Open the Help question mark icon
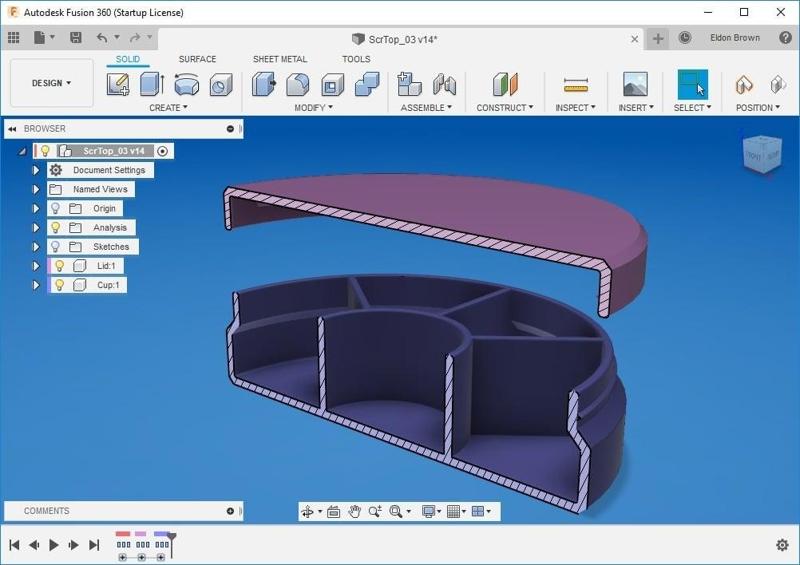Image resolution: width=800 pixels, height=565 pixels. (785, 37)
